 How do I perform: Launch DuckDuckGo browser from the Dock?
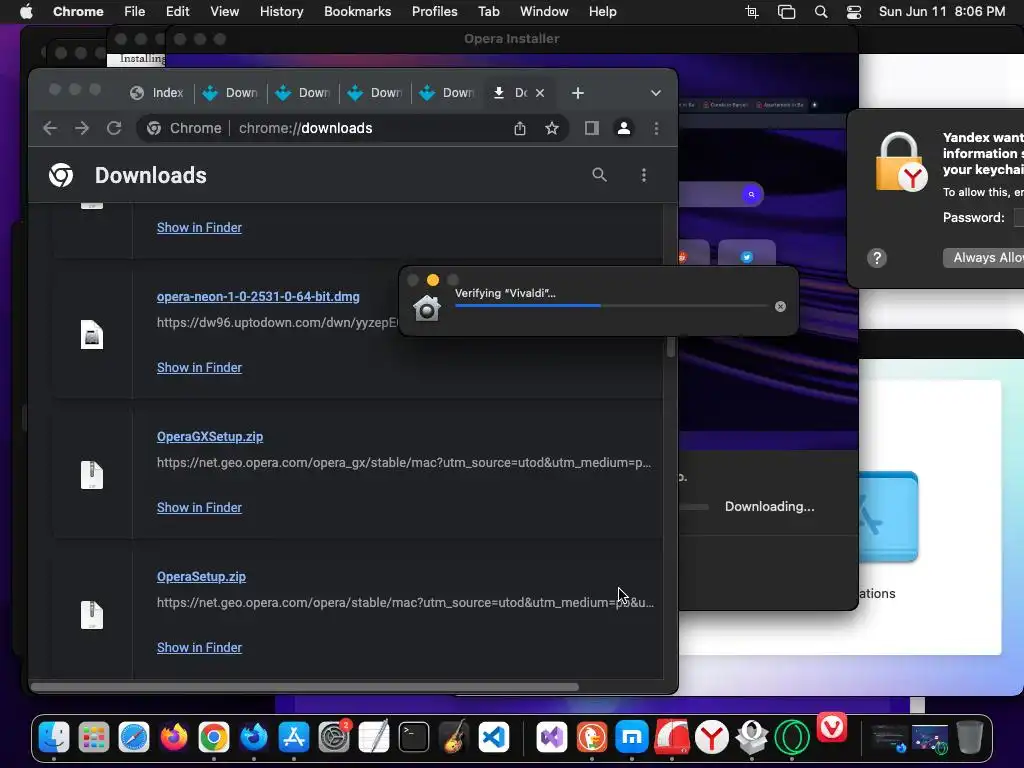[x=592, y=737]
